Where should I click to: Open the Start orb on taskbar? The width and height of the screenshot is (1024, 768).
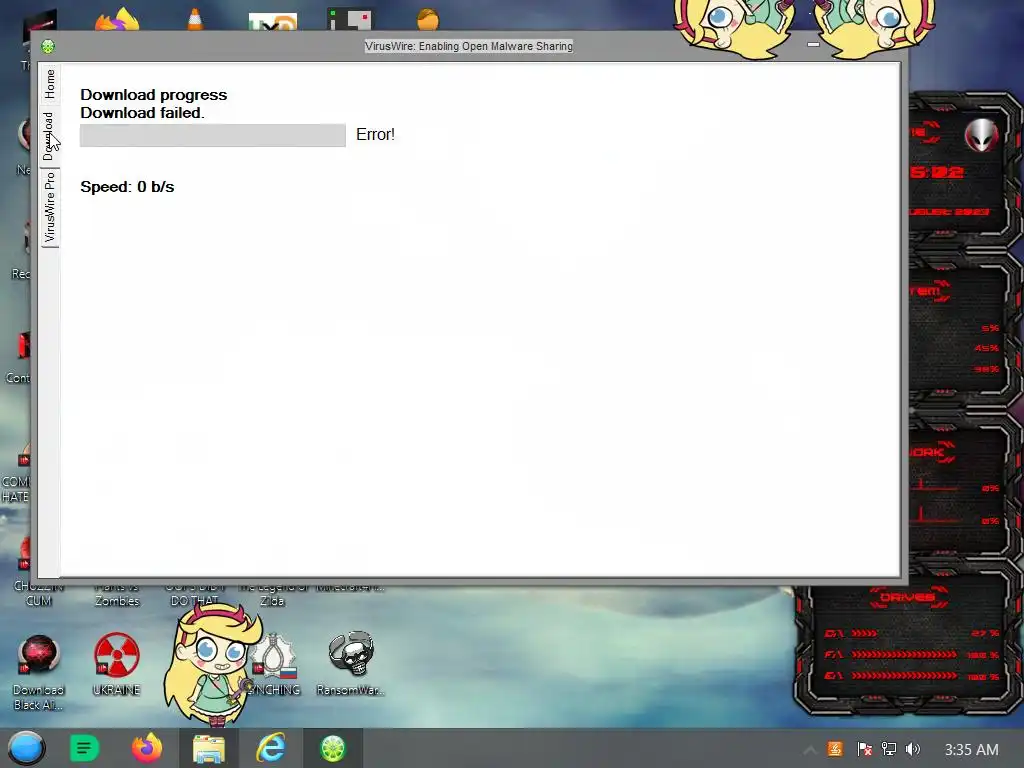pyautogui.click(x=26, y=748)
